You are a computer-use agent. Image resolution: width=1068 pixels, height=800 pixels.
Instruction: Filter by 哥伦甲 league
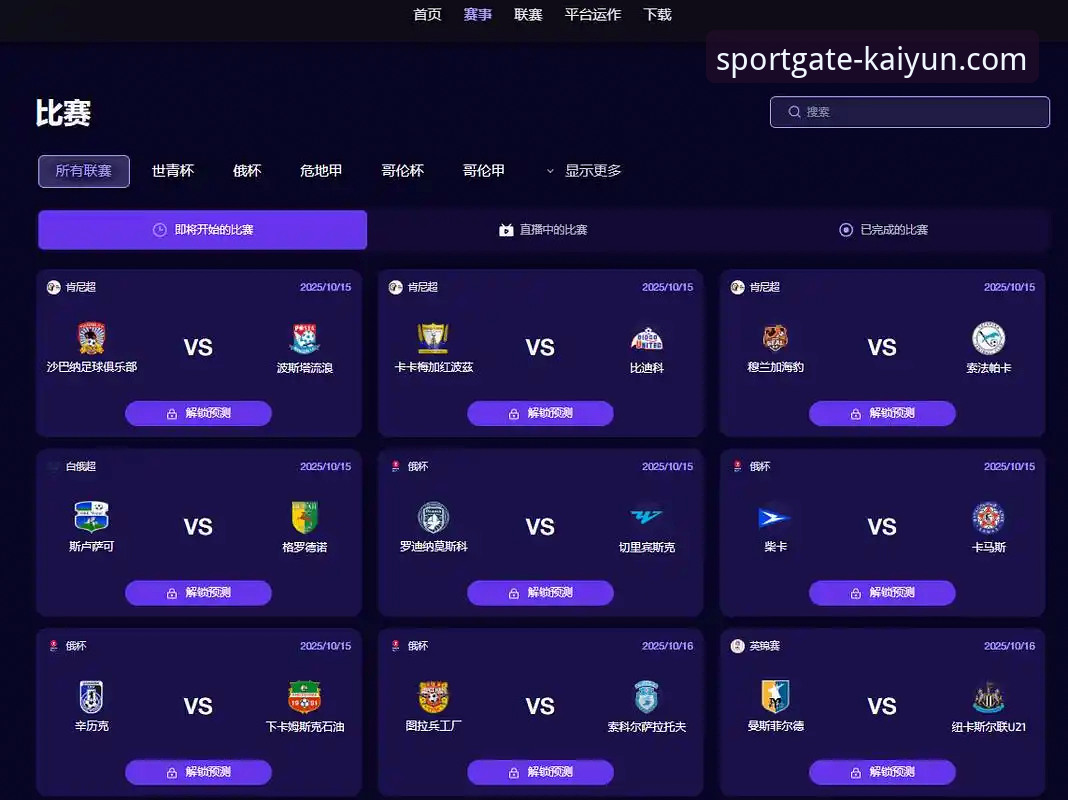[x=484, y=171]
